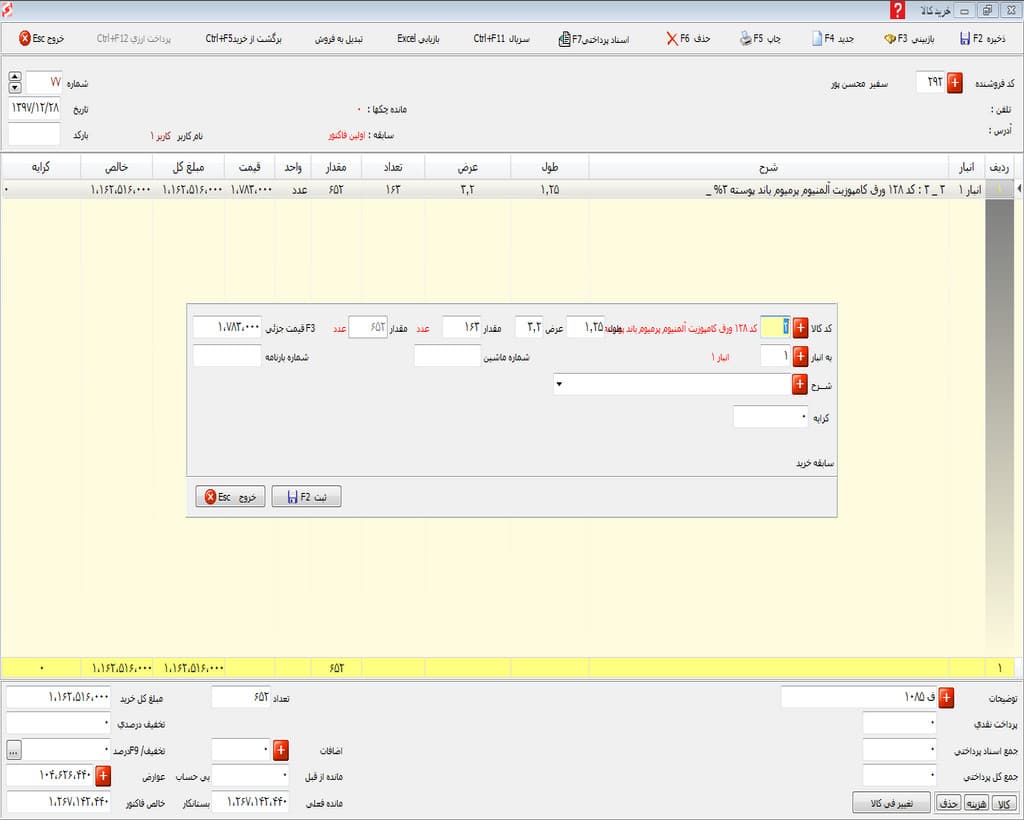Click the plus button next to کد فروشنده
This screenshot has height=820, width=1024.
pyautogui.click(x=954, y=83)
